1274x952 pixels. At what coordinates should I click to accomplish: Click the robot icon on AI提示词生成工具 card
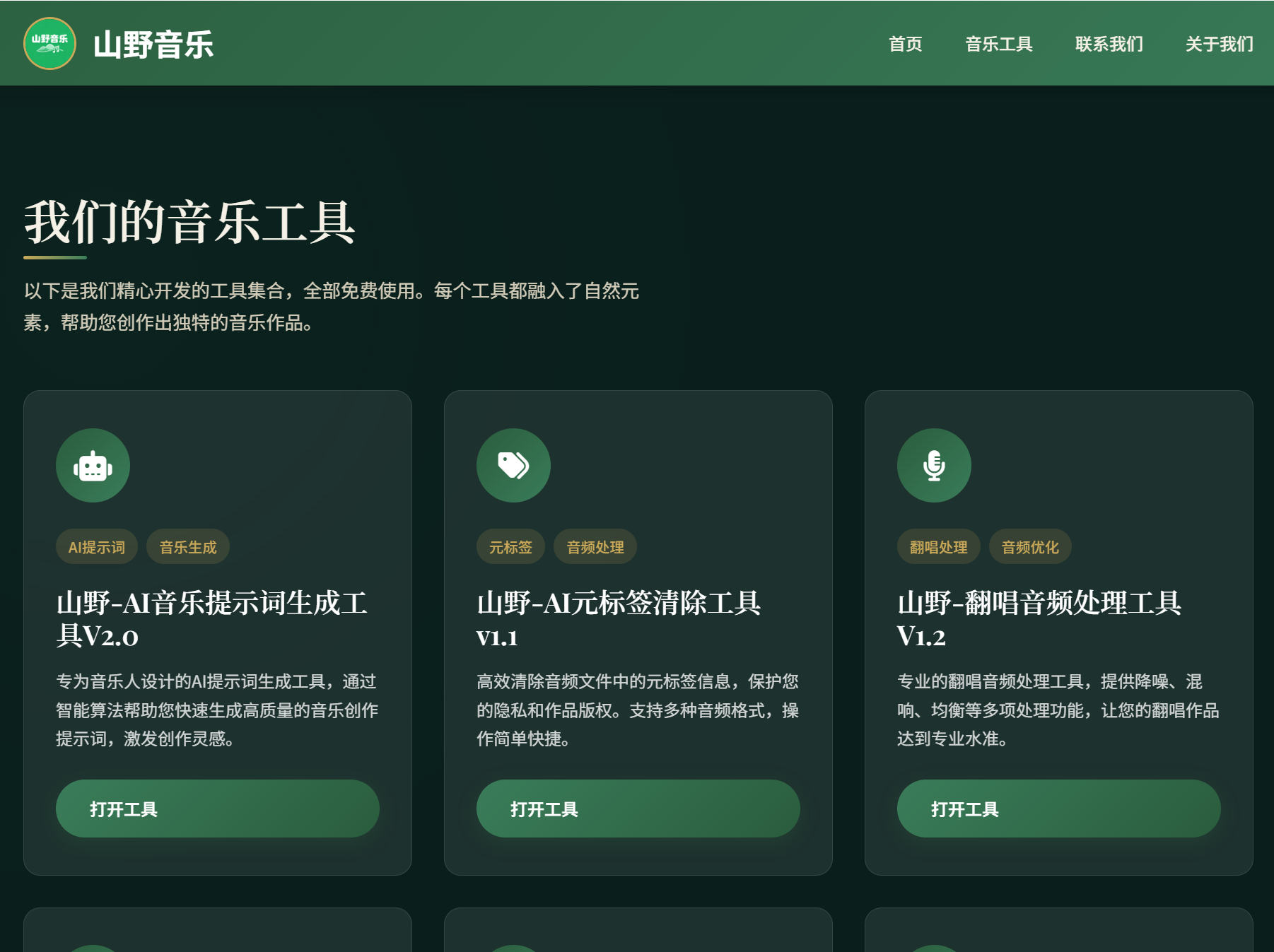[93, 465]
